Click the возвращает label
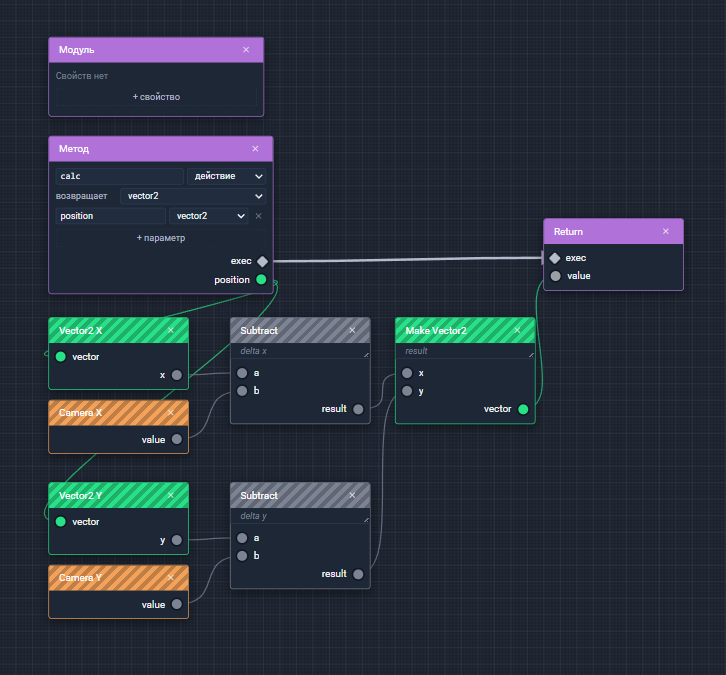The image size is (726, 675). tap(81, 196)
